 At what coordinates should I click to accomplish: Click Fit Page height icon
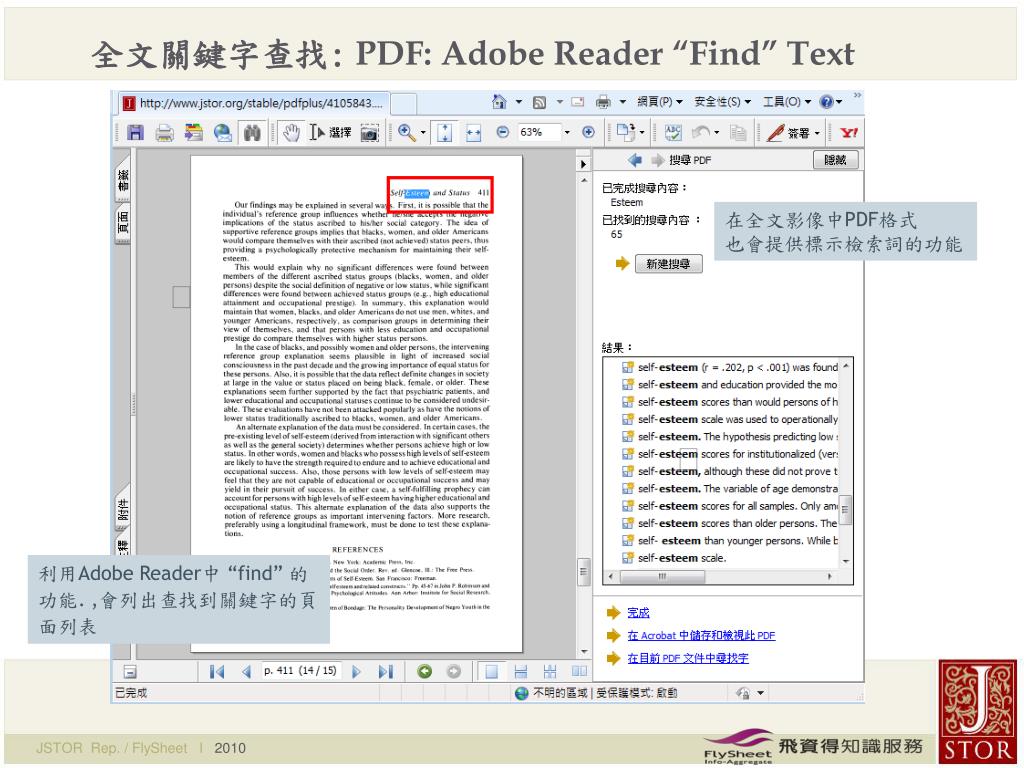(445, 133)
